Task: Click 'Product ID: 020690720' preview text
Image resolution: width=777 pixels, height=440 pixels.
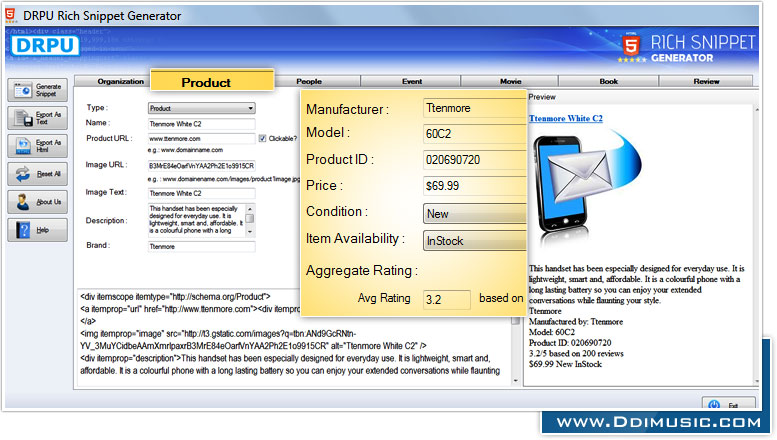Action: pos(570,343)
